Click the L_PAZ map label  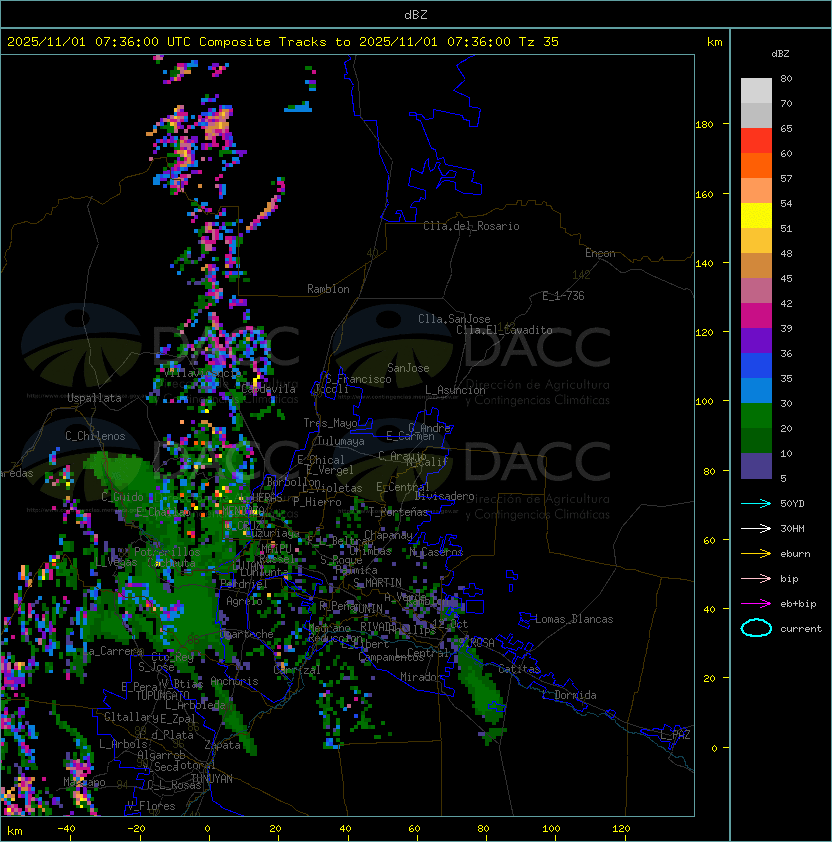(x=675, y=735)
